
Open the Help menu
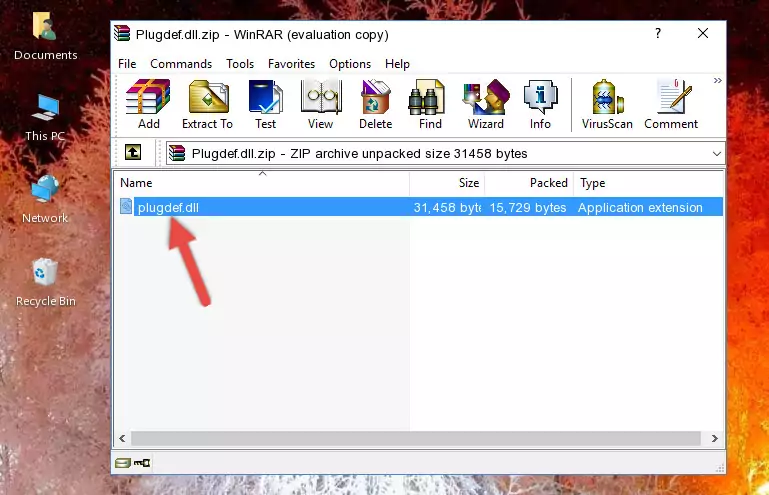(x=397, y=64)
